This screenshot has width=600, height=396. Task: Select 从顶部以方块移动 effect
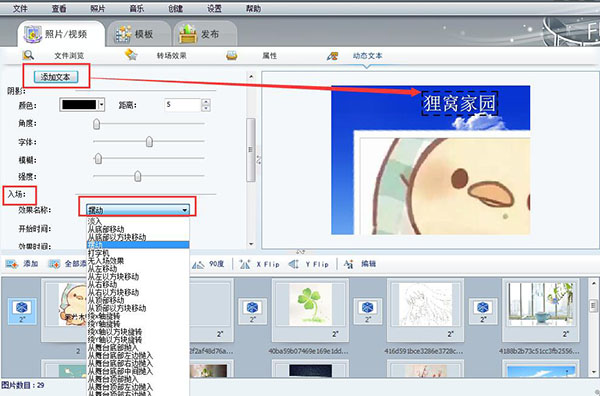138,308
